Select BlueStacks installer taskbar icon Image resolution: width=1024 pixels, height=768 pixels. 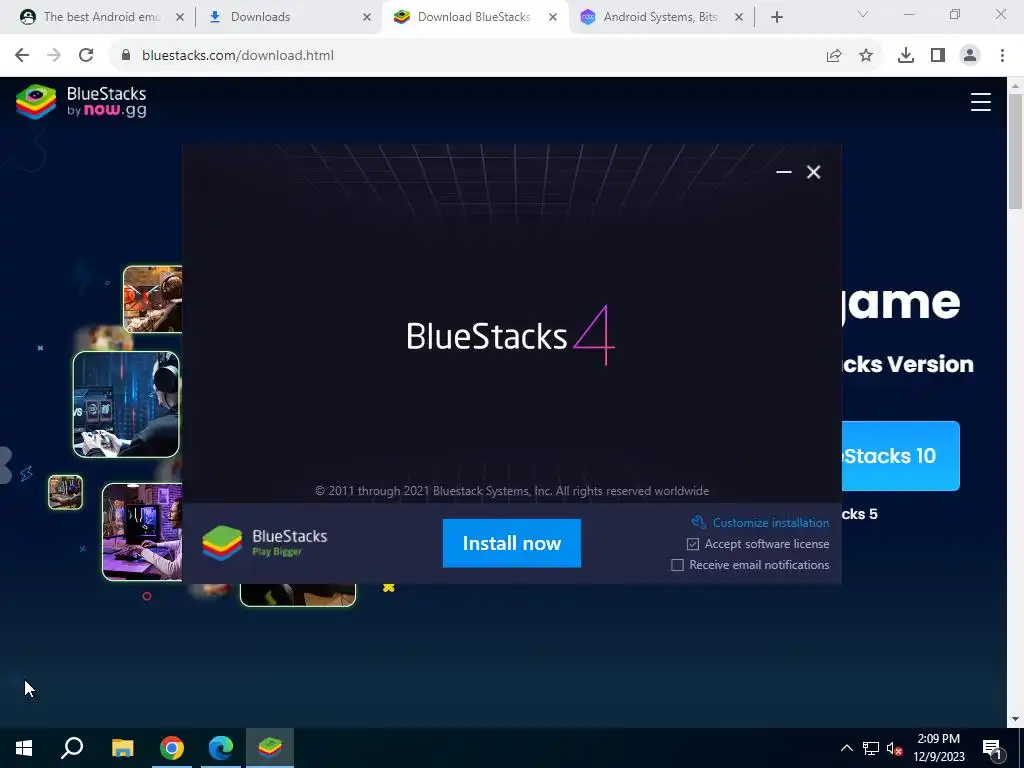270,748
